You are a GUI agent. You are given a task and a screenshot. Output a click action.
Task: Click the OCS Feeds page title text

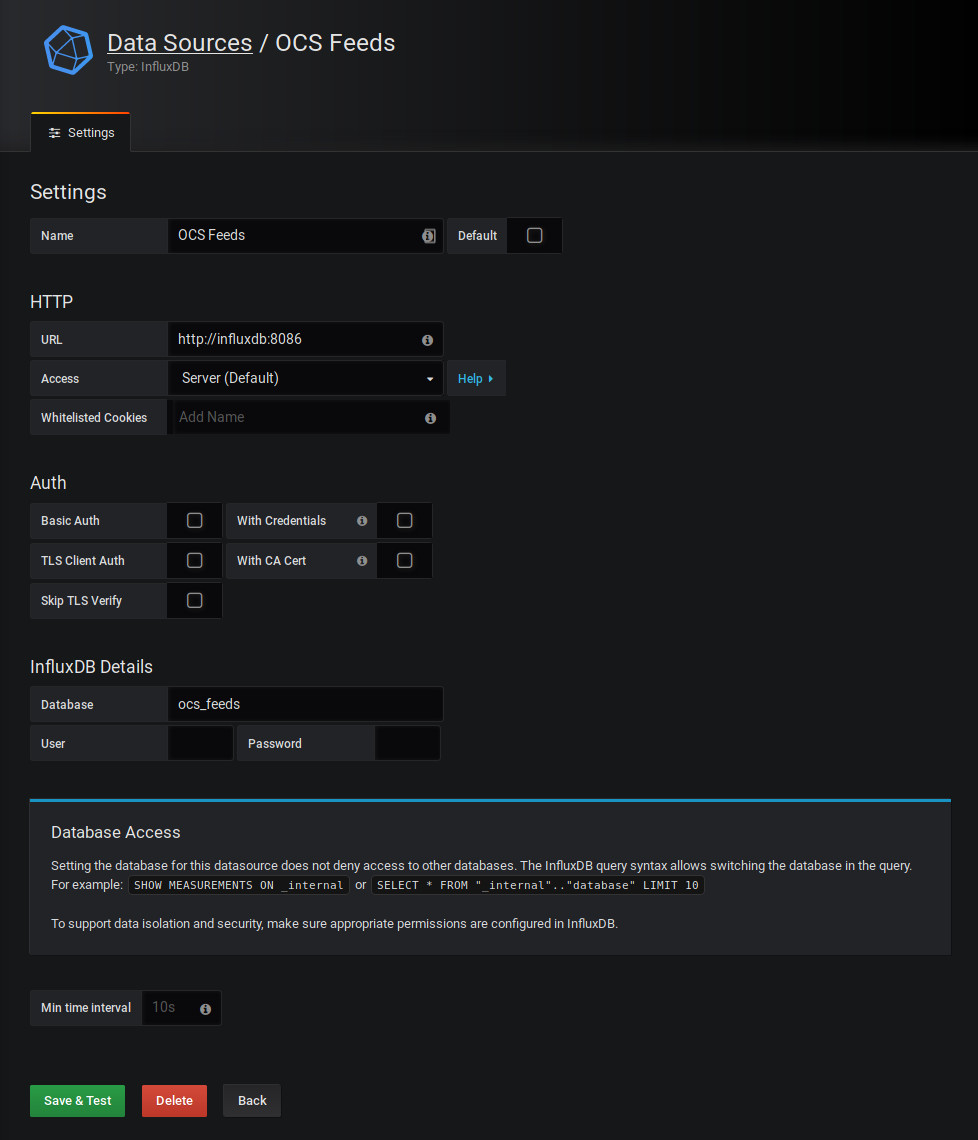(335, 43)
